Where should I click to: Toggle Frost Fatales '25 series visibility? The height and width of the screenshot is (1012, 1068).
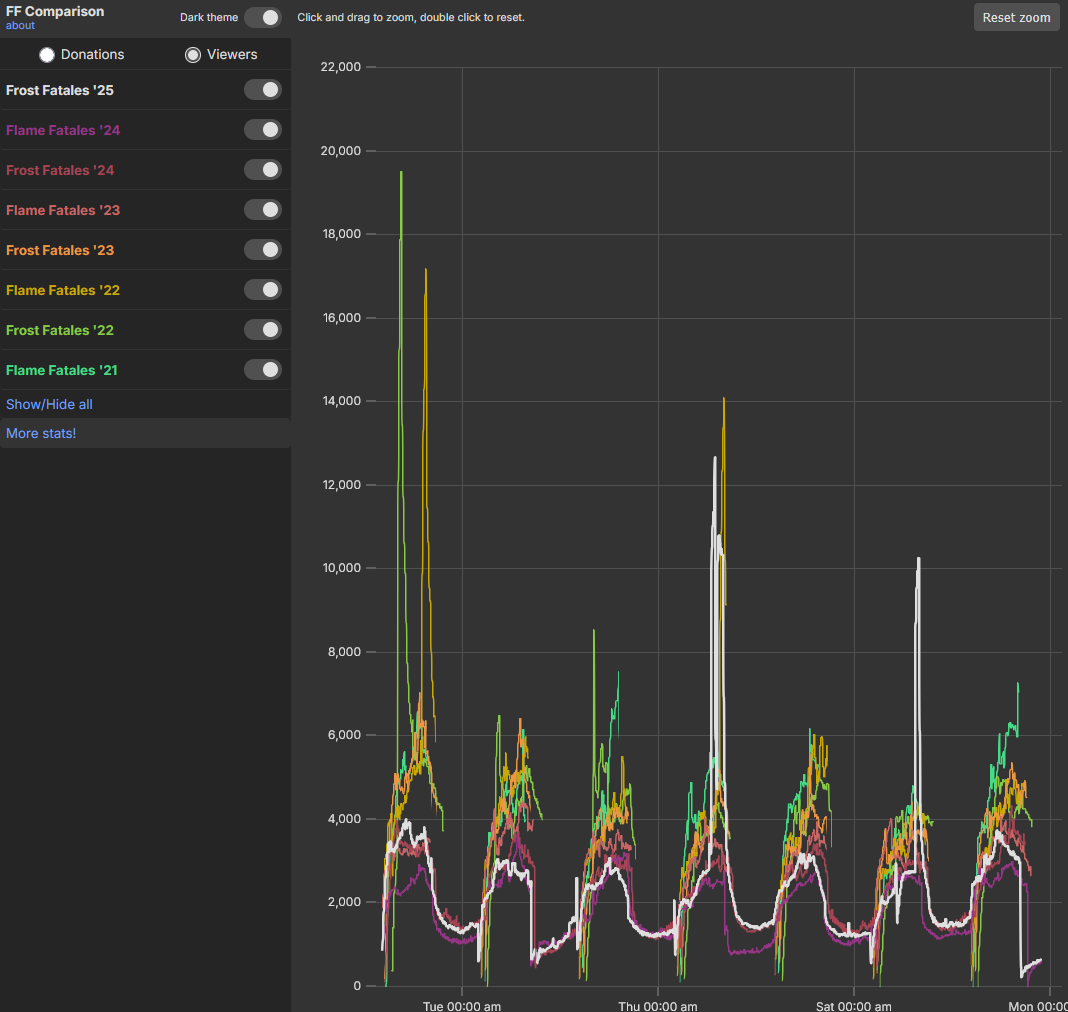[263, 90]
